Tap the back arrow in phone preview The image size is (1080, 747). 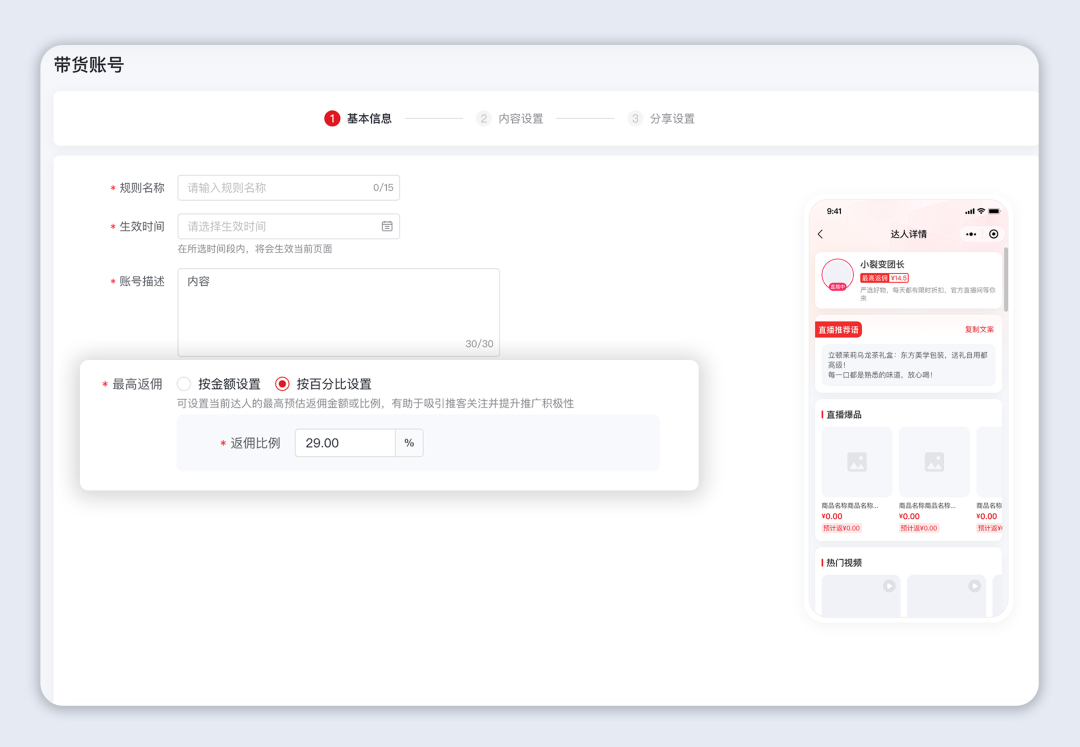pos(821,234)
